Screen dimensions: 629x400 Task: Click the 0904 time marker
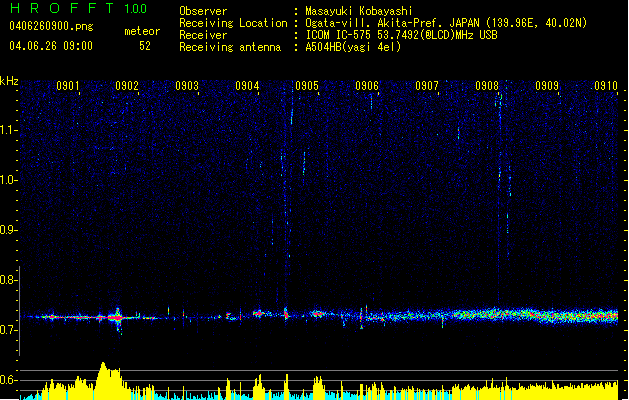tap(247, 86)
